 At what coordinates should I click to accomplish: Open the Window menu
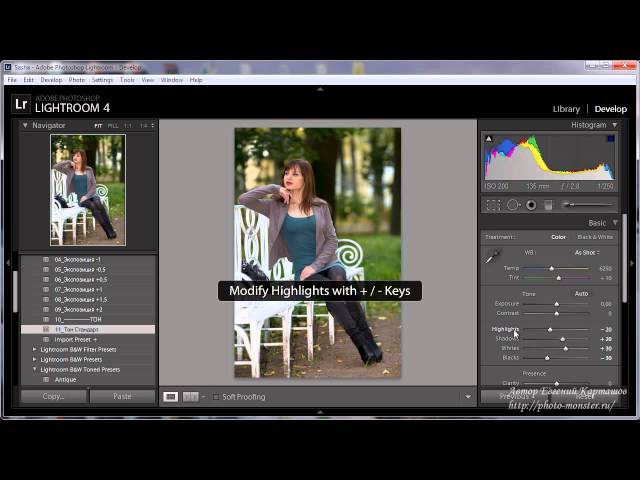[171, 80]
